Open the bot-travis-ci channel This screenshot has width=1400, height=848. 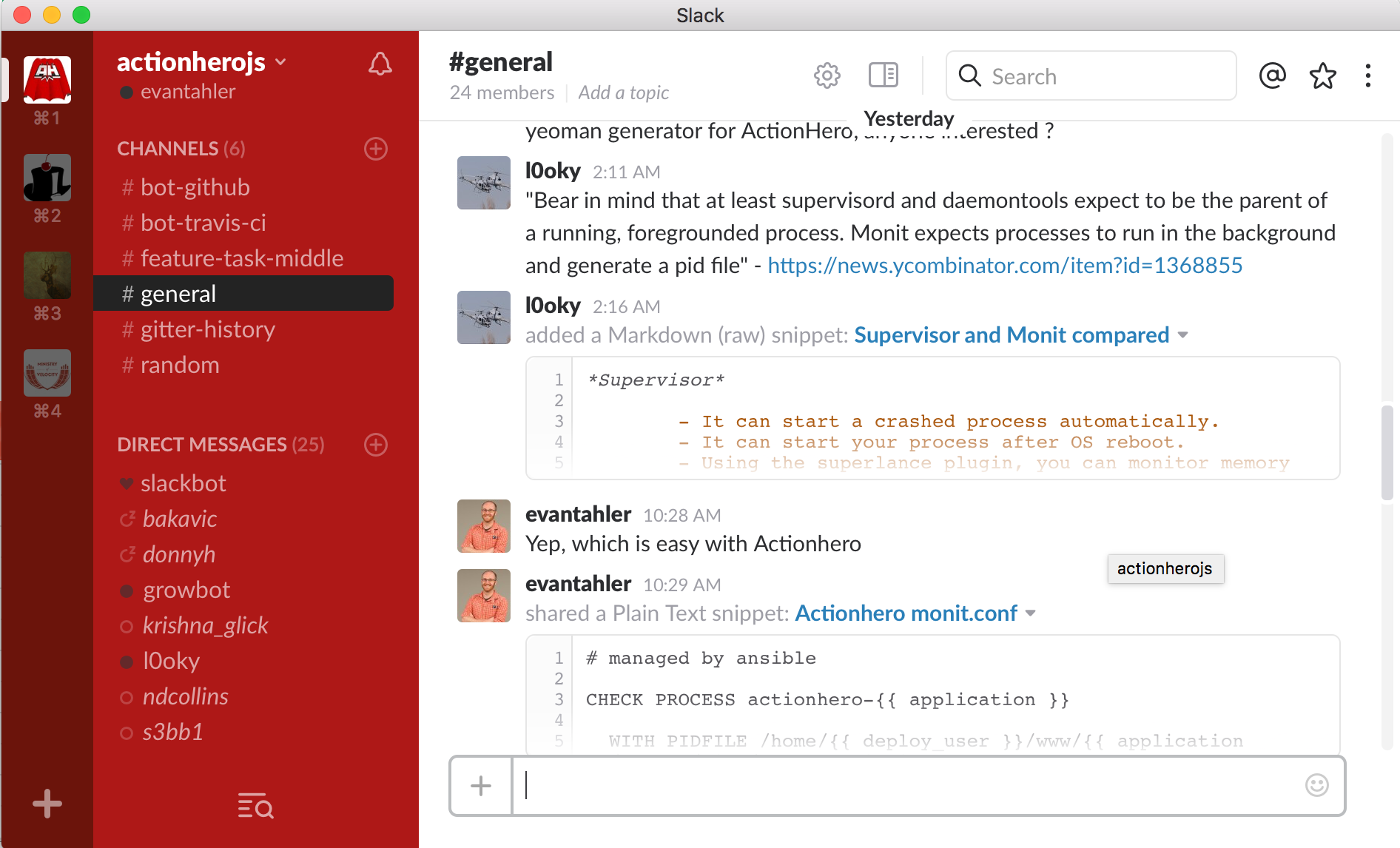pyautogui.click(x=243, y=223)
